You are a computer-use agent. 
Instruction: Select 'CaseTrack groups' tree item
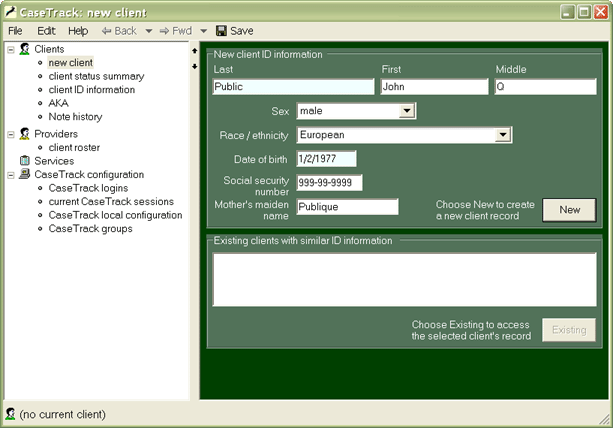[x=90, y=229]
